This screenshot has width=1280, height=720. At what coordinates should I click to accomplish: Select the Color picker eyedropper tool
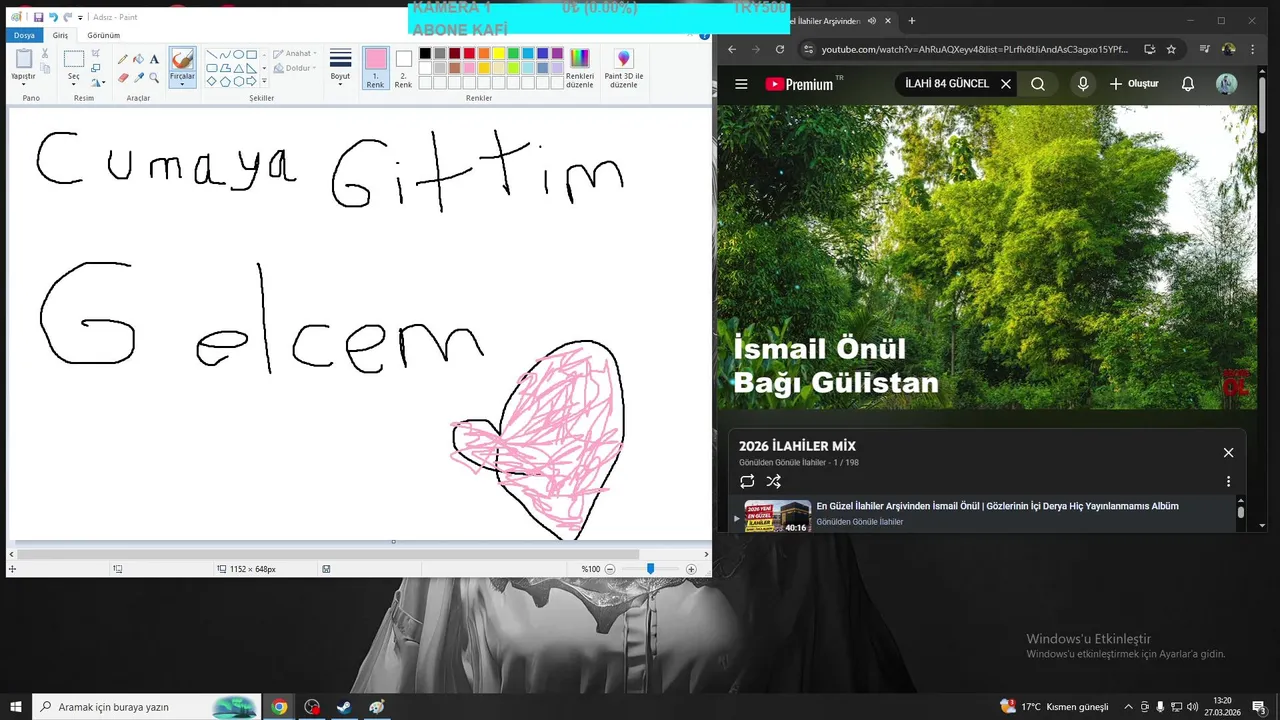click(x=138, y=77)
